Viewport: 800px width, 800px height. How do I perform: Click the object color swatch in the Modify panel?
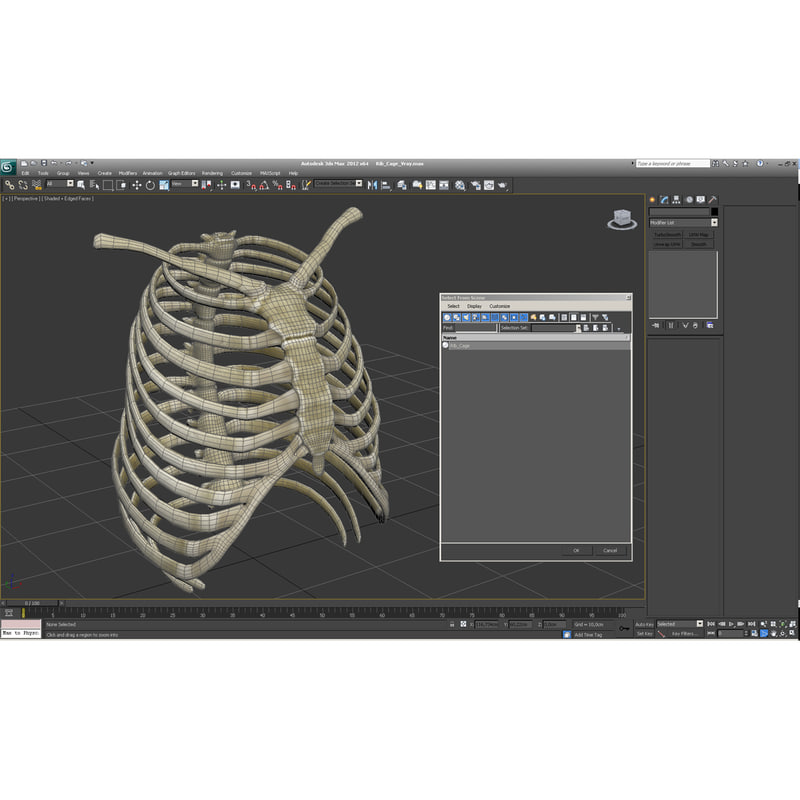click(715, 211)
